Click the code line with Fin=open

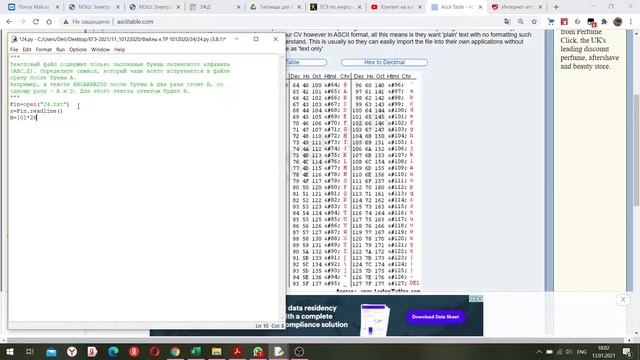(x=40, y=104)
